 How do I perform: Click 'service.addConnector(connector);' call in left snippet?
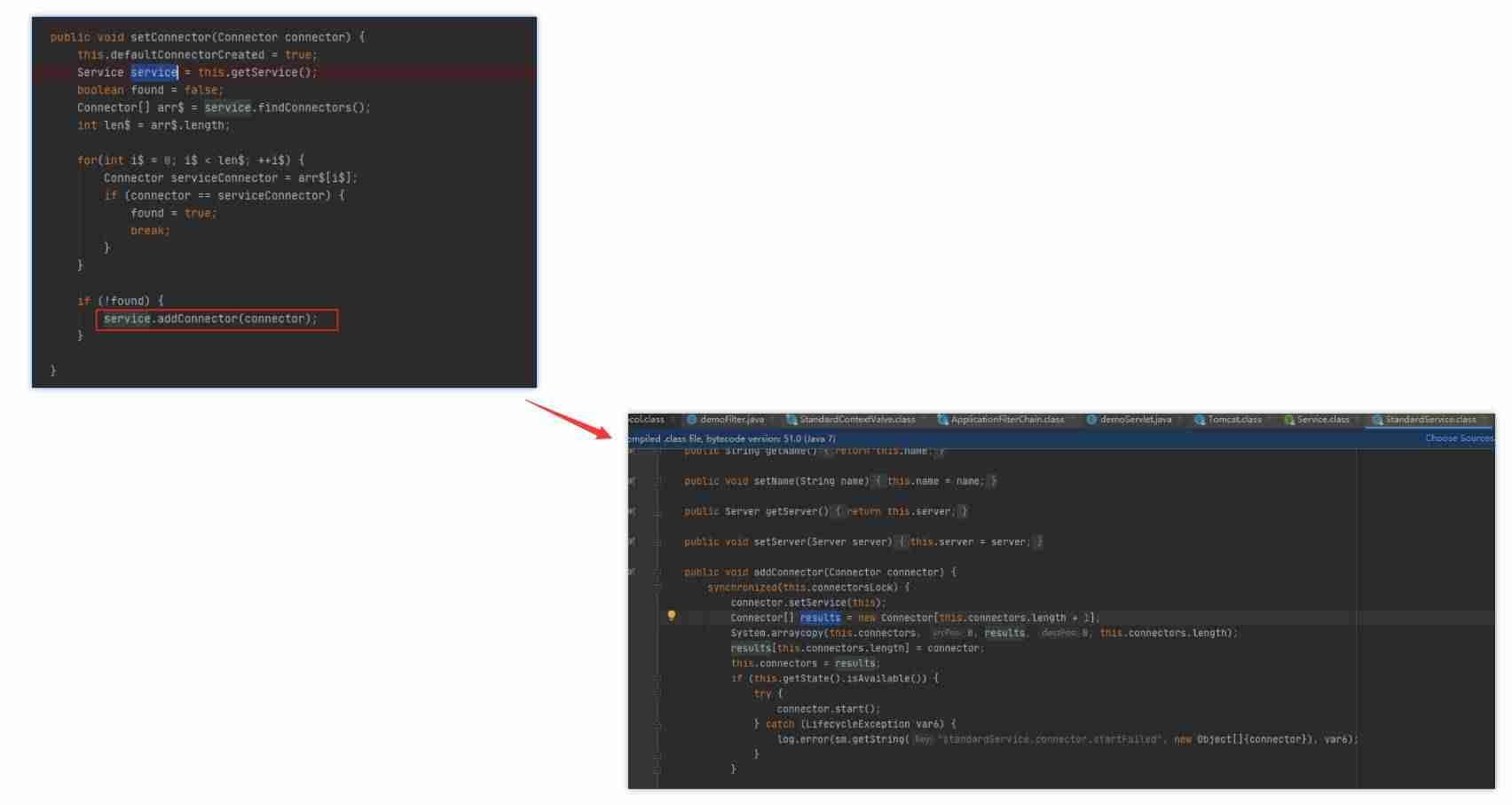(x=210, y=319)
